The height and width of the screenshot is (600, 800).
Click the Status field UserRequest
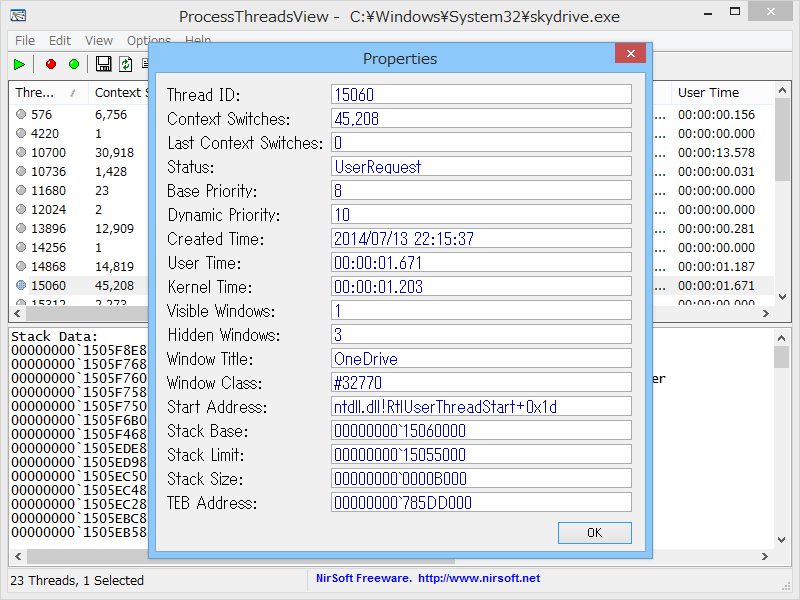[481, 166]
